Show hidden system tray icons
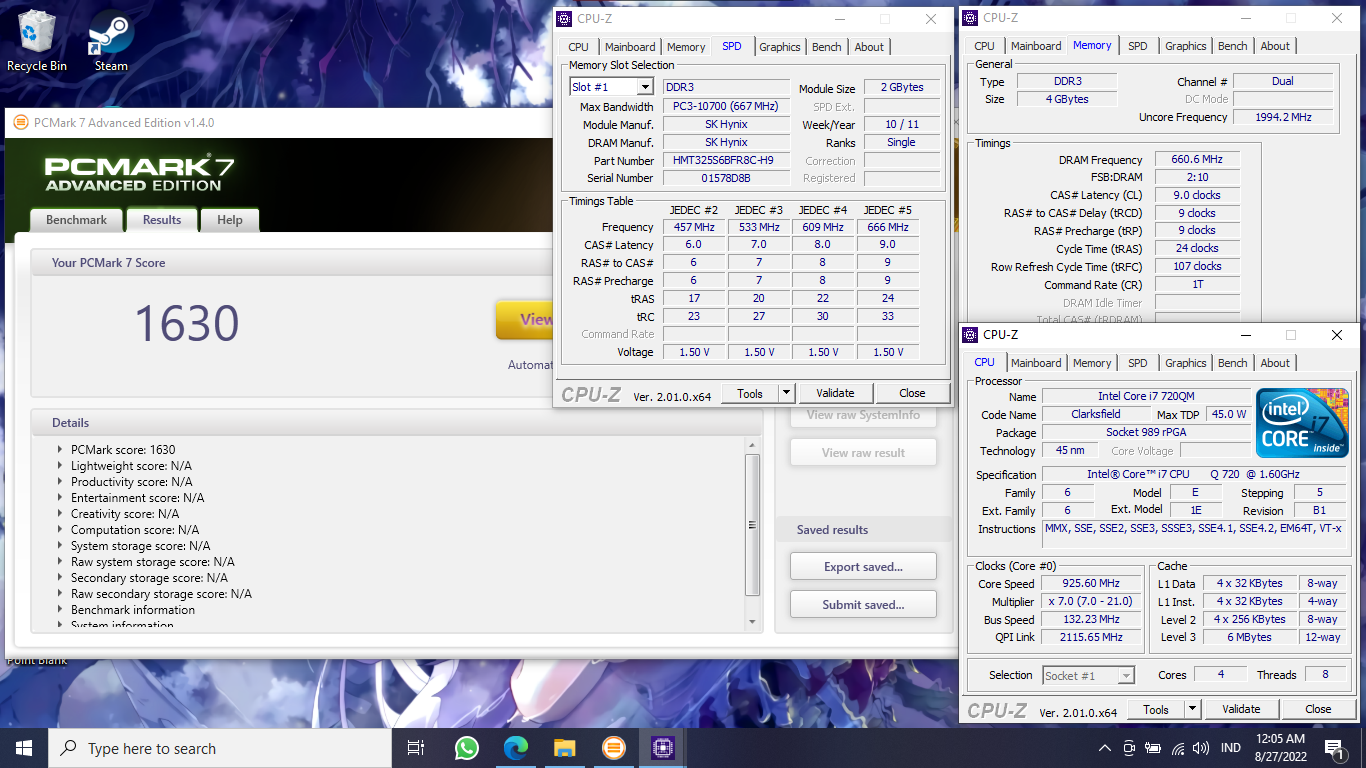This screenshot has width=1366, height=768. coord(1105,748)
